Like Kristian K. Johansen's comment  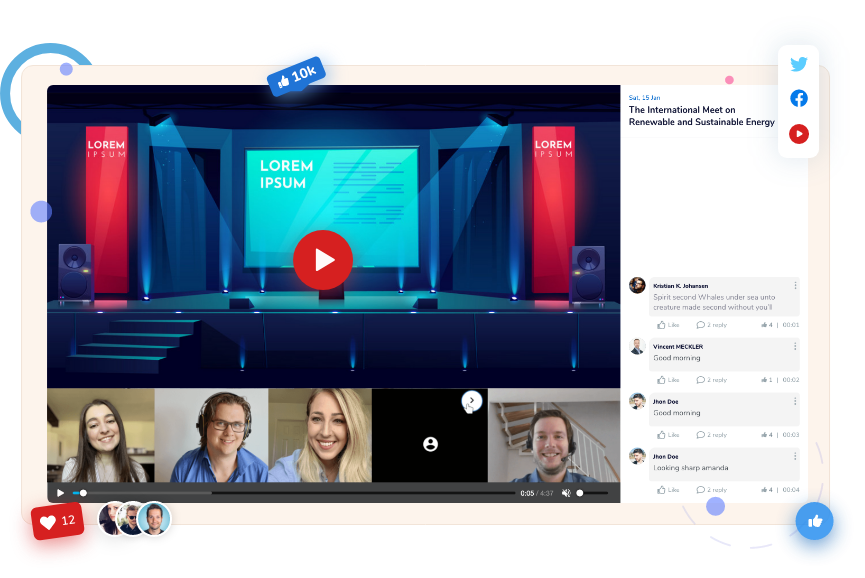tap(668, 325)
